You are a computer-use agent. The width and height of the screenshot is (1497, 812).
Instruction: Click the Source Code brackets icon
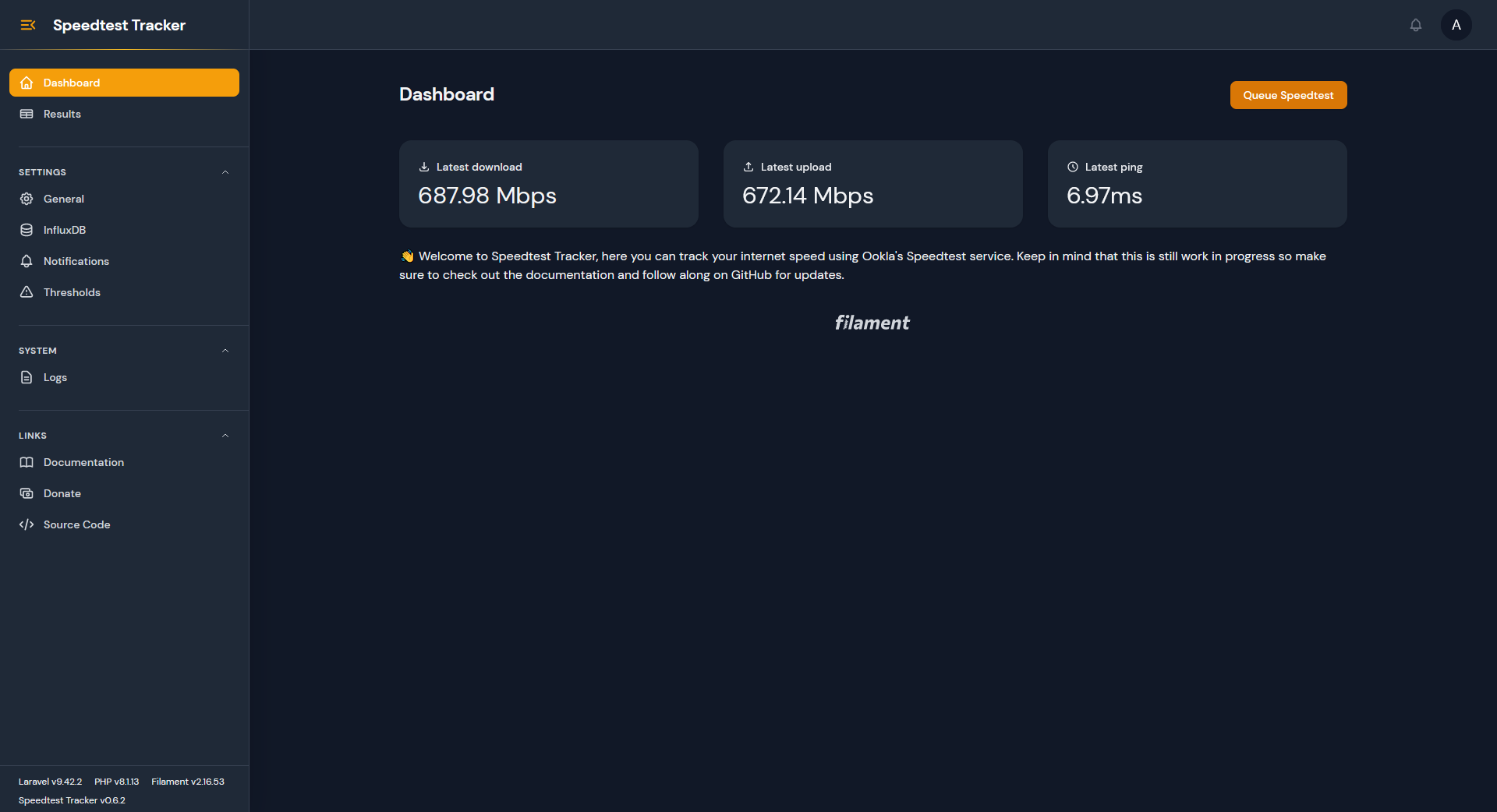click(x=27, y=524)
